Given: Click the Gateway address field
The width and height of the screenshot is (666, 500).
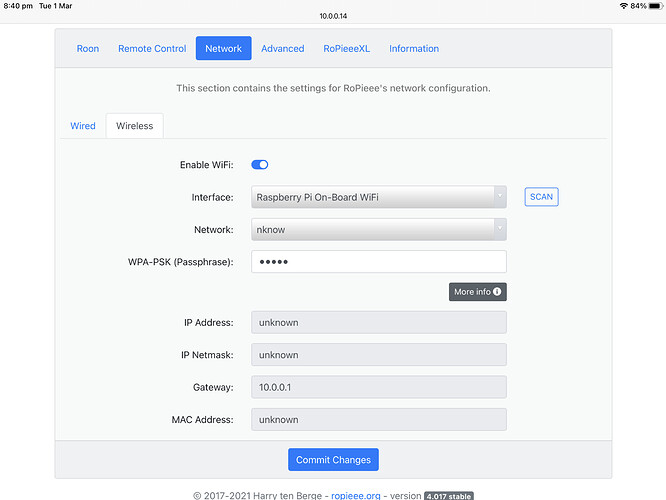Looking at the screenshot, I should point(379,387).
